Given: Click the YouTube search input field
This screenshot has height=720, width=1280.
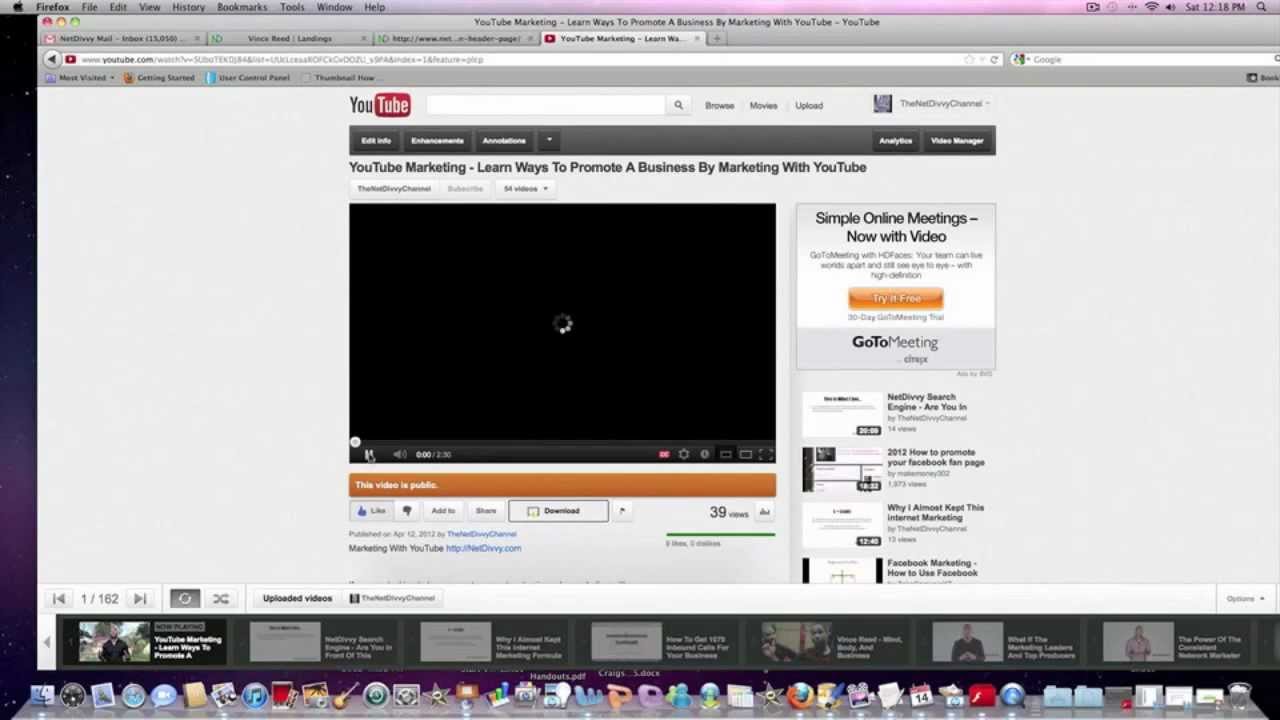Looking at the screenshot, I should click(545, 105).
